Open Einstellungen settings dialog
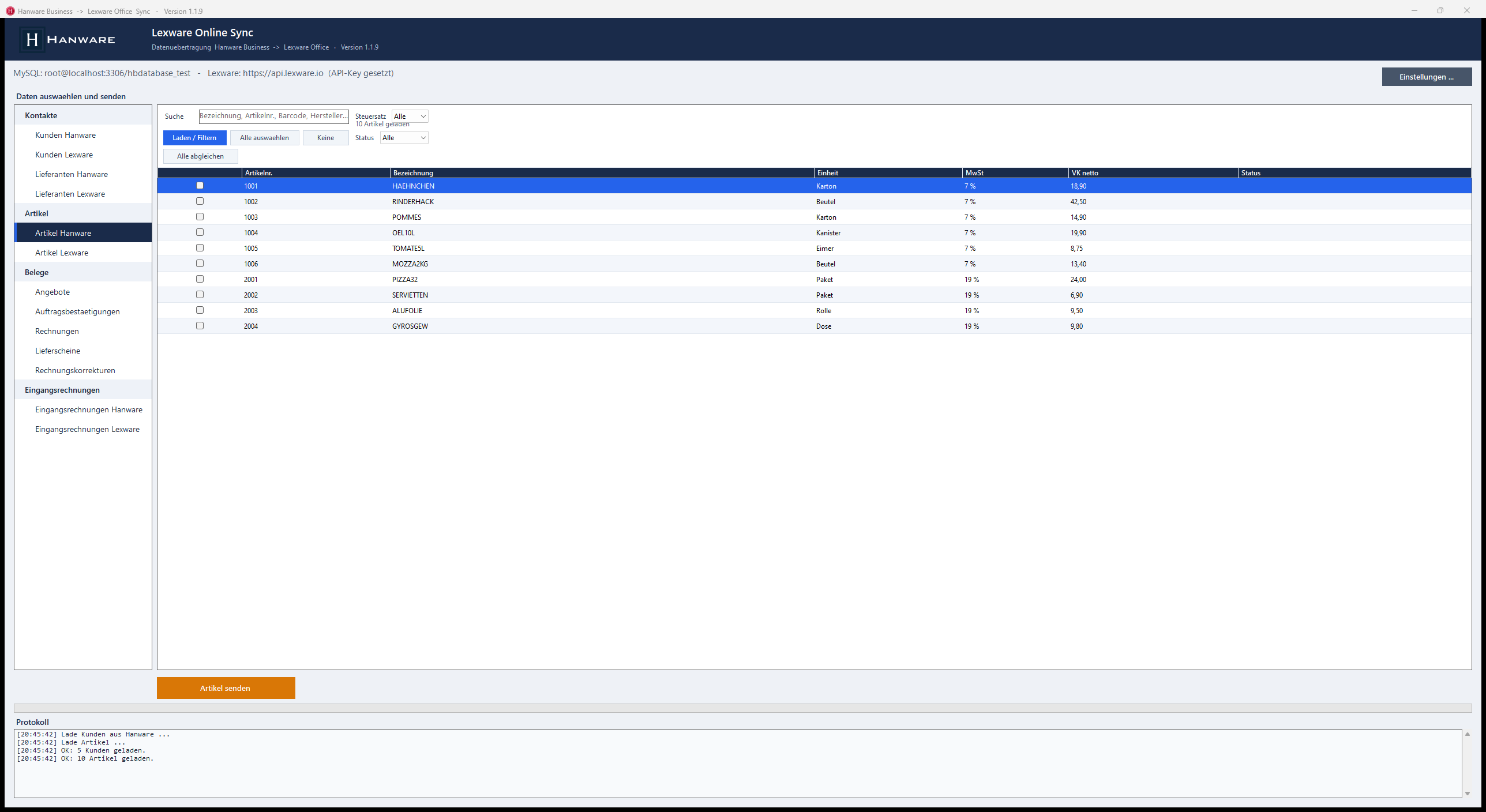Viewport: 1486px width, 812px height. coord(1427,77)
